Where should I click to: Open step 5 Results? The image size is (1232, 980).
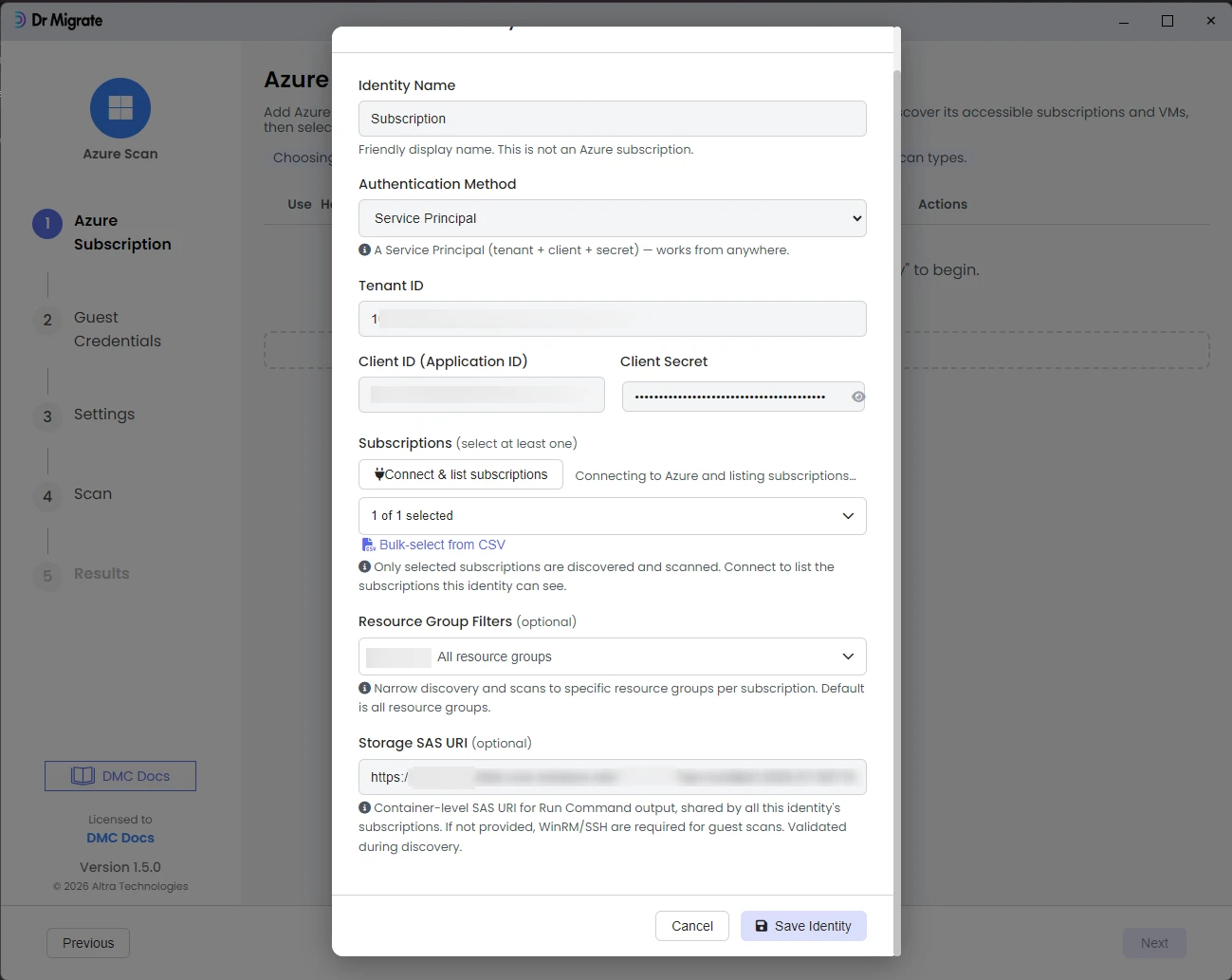(x=83, y=574)
